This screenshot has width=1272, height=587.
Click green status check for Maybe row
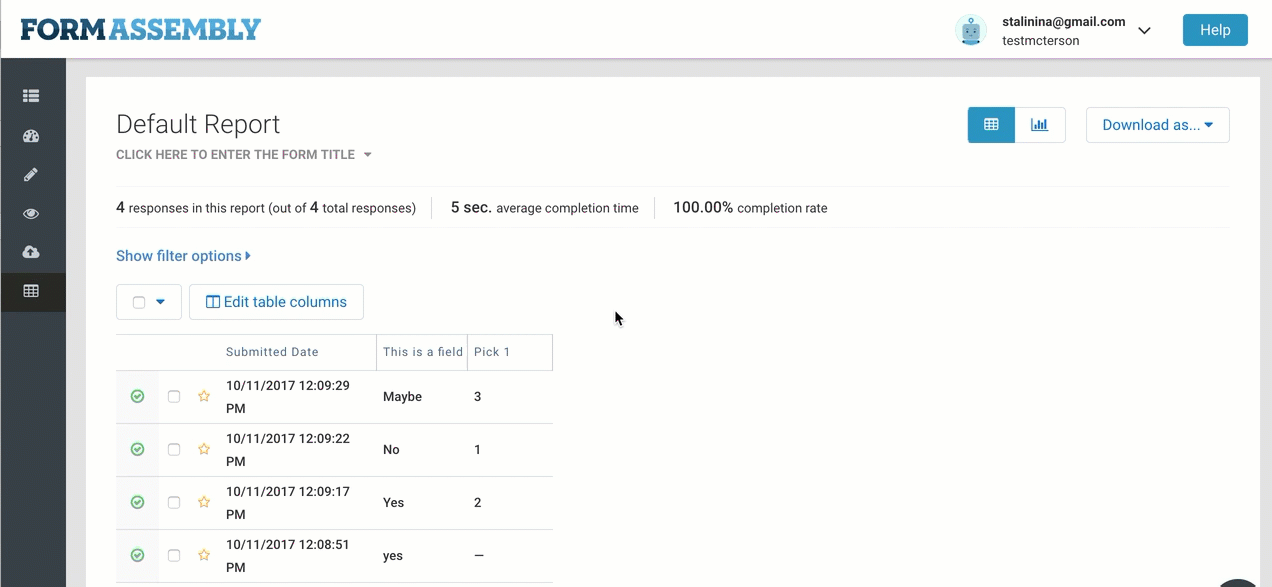click(x=137, y=397)
